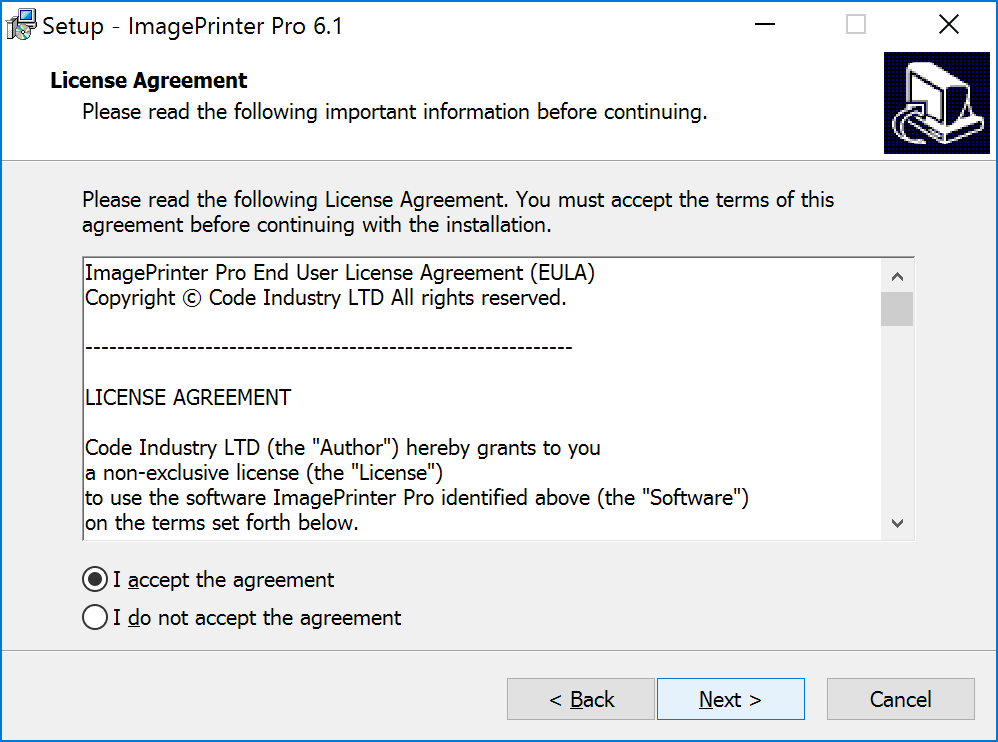Screen dimensions: 998x742
Task: Click the license text scroll up arrow
Action: (897, 276)
